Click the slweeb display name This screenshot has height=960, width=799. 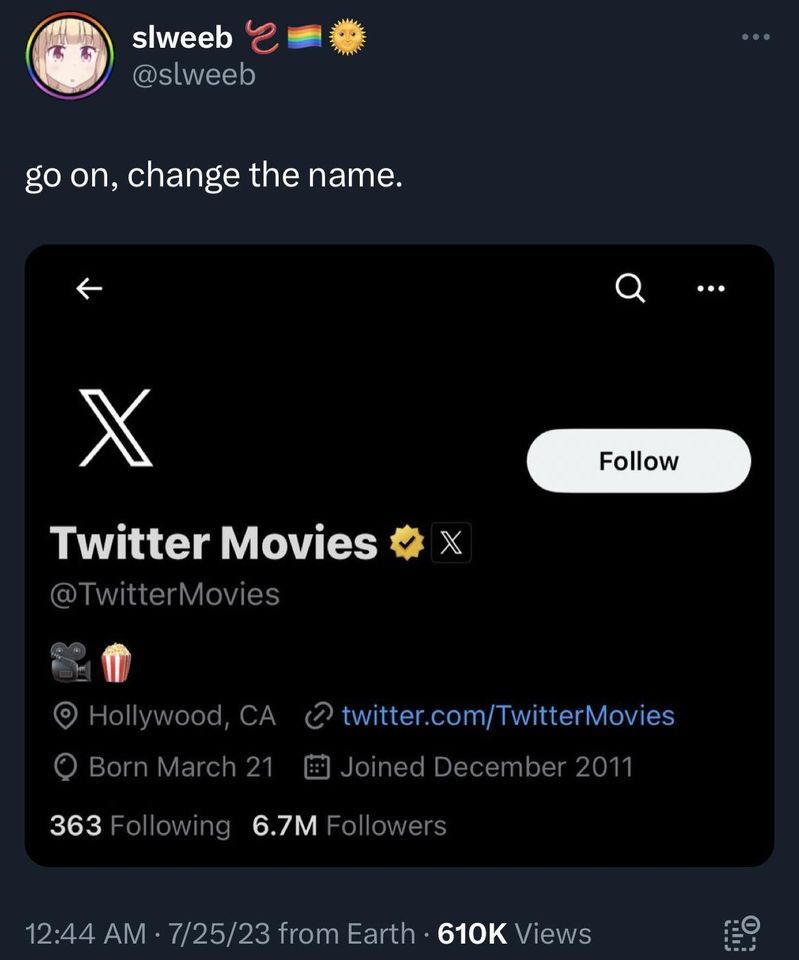click(182, 38)
